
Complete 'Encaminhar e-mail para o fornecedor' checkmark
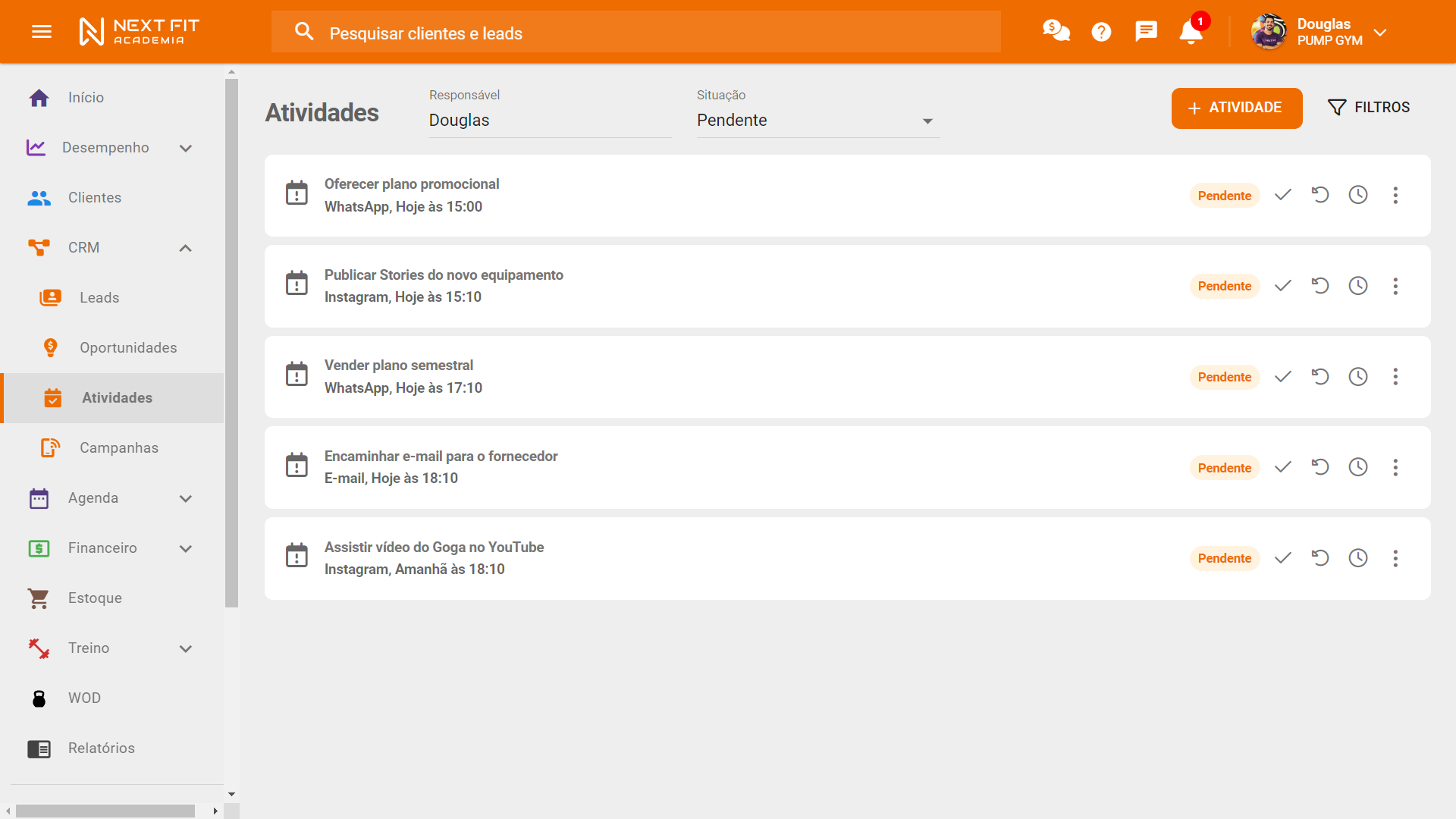click(x=1283, y=468)
